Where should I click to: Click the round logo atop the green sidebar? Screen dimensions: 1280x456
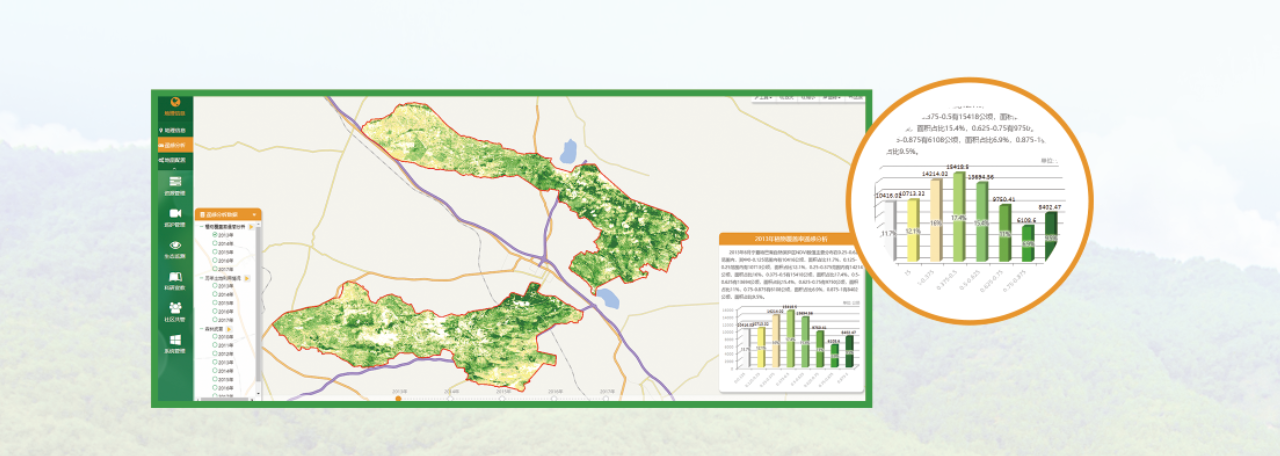coord(174,102)
